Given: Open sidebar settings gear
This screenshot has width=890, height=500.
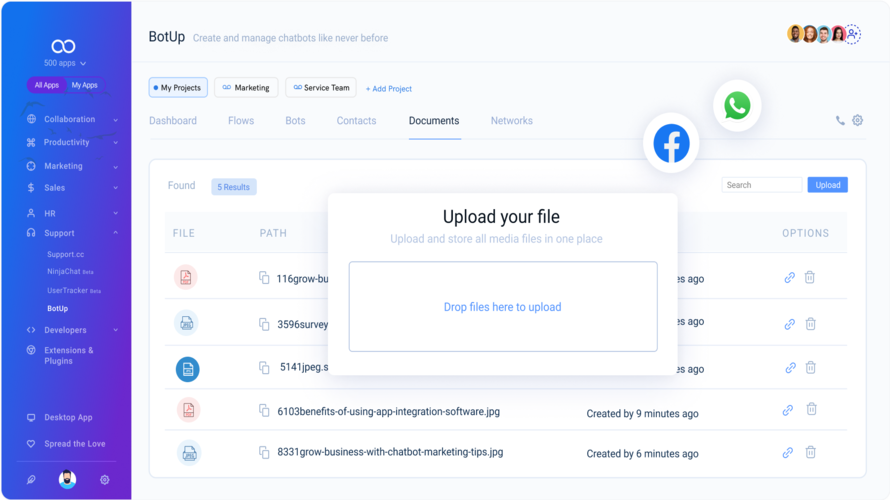Looking at the screenshot, I should 104,480.
